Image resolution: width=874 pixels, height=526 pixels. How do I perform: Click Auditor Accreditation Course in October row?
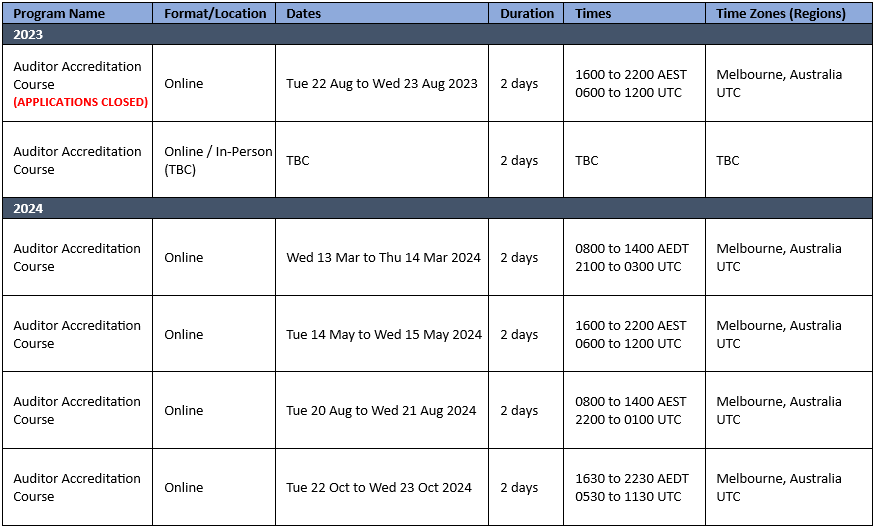tap(77, 488)
